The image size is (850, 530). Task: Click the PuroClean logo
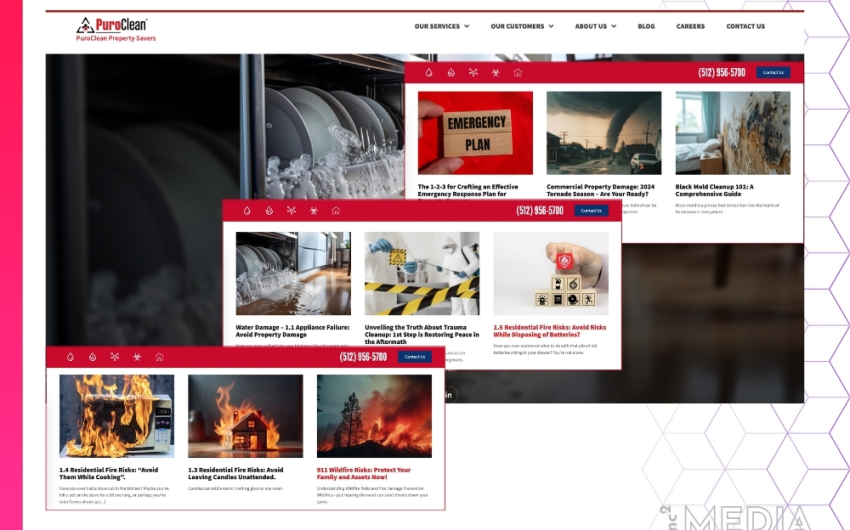112,25
